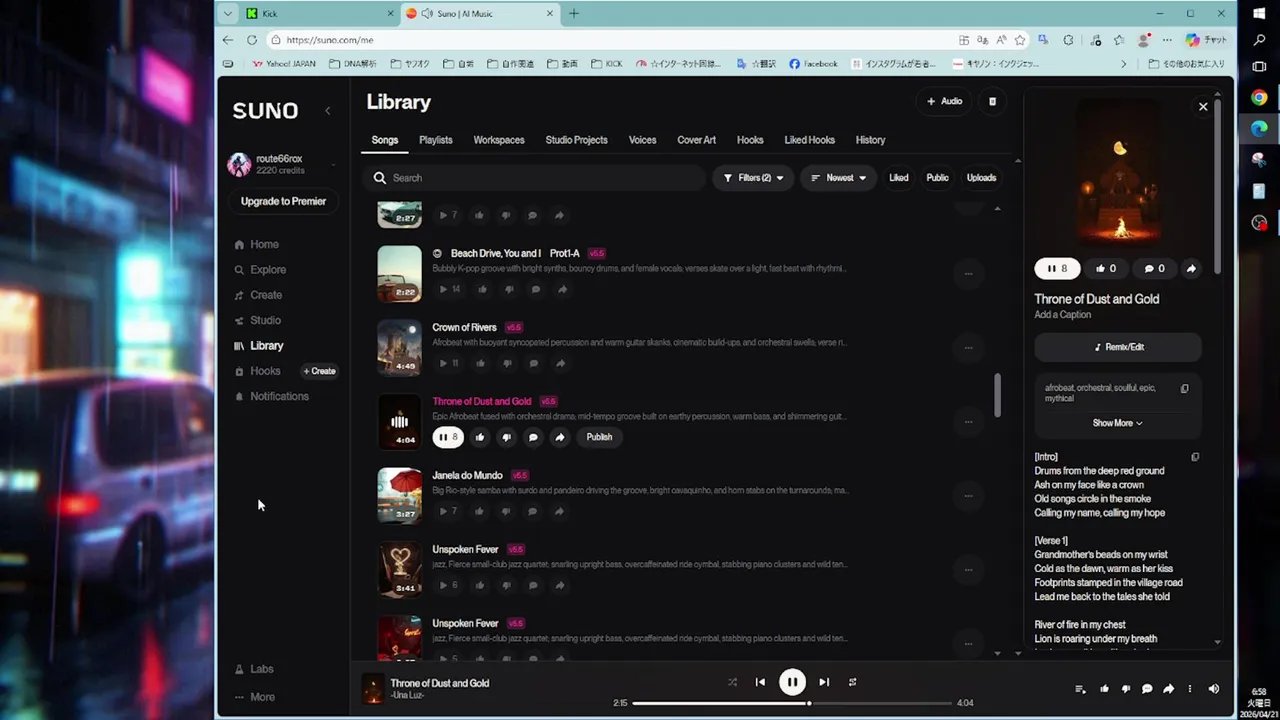Dislike Throne of Dust and Gold row
This screenshot has width=1280, height=720.
pos(506,437)
